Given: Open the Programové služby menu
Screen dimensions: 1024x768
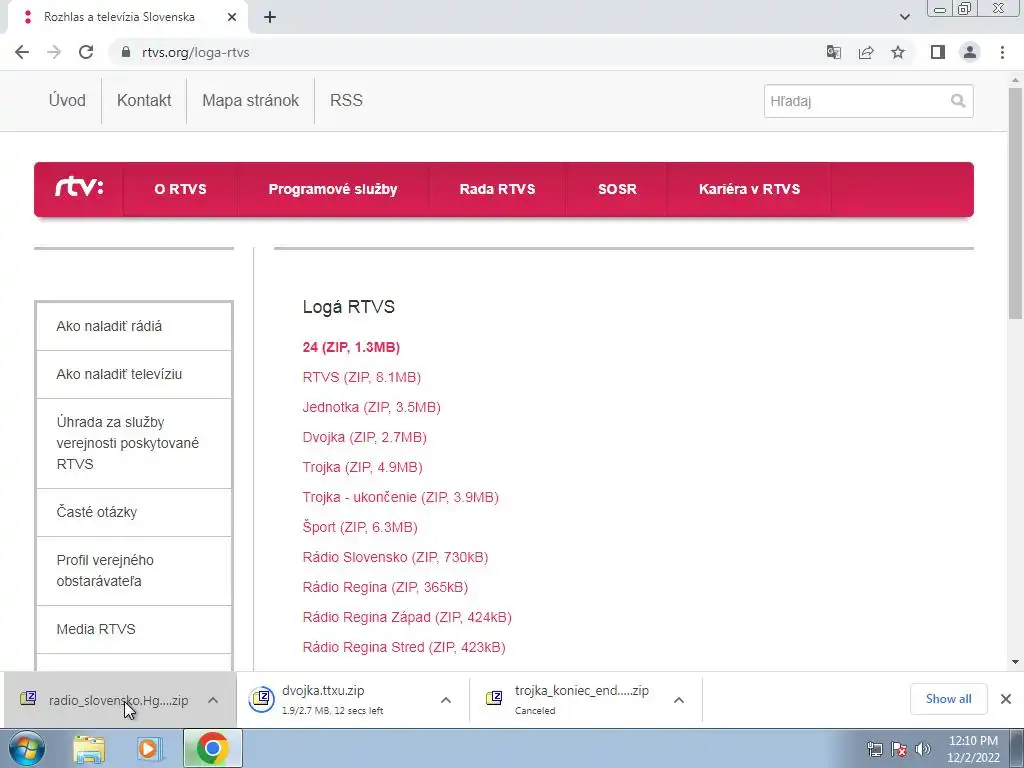Looking at the screenshot, I should pos(333,189).
